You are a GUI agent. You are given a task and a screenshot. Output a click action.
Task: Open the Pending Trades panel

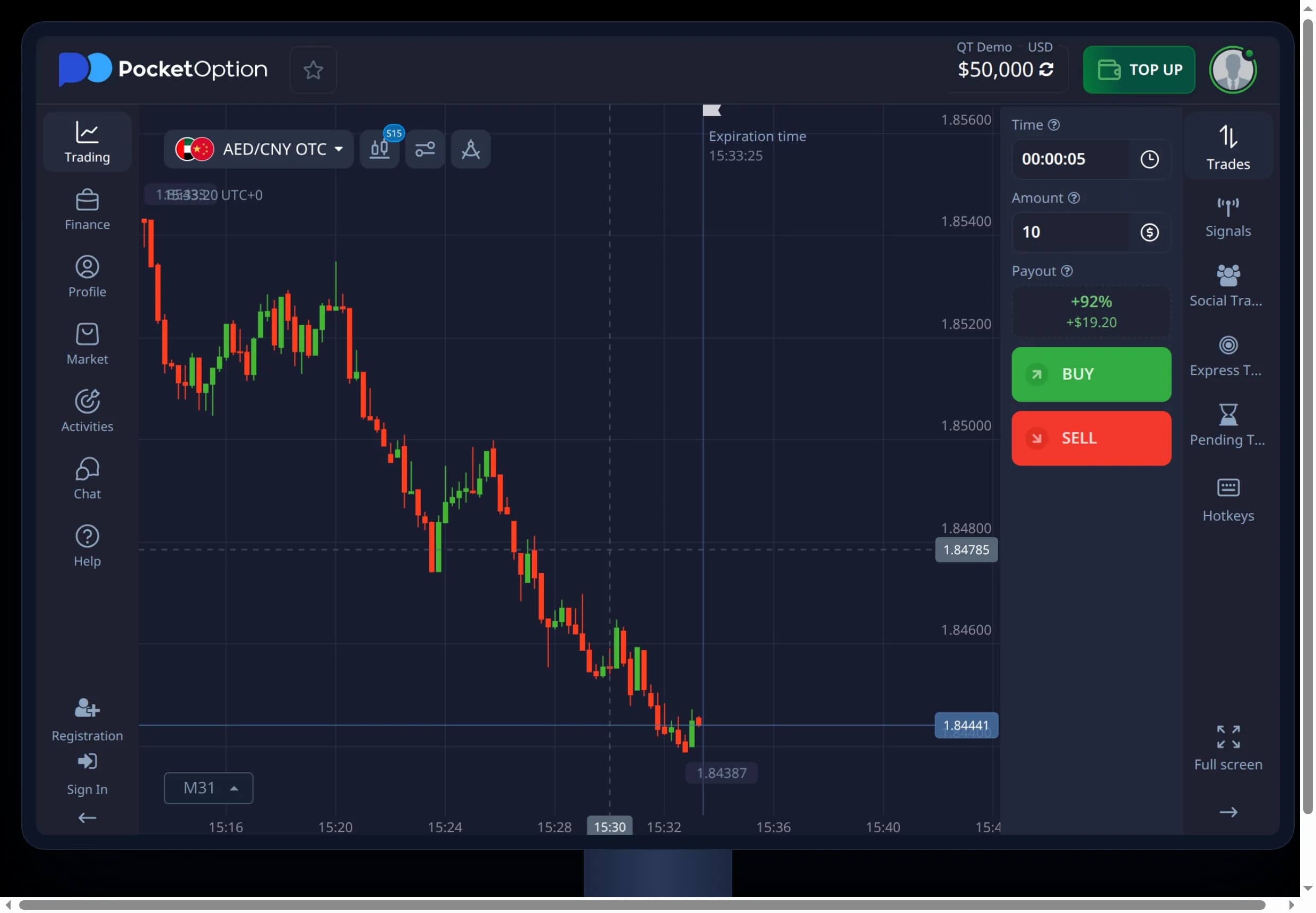[1228, 426]
